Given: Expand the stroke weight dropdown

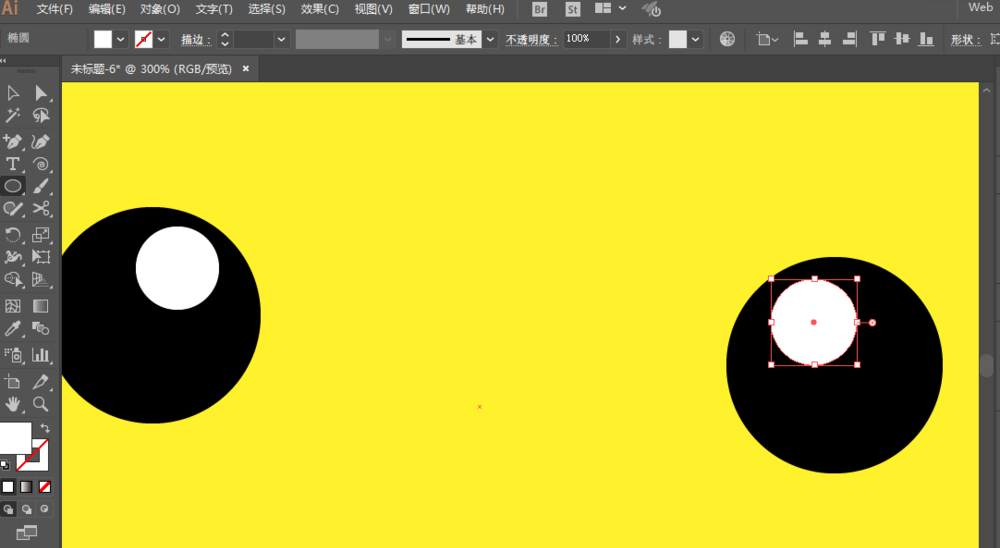Looking at the screenshot, I should tap(281, 40).
